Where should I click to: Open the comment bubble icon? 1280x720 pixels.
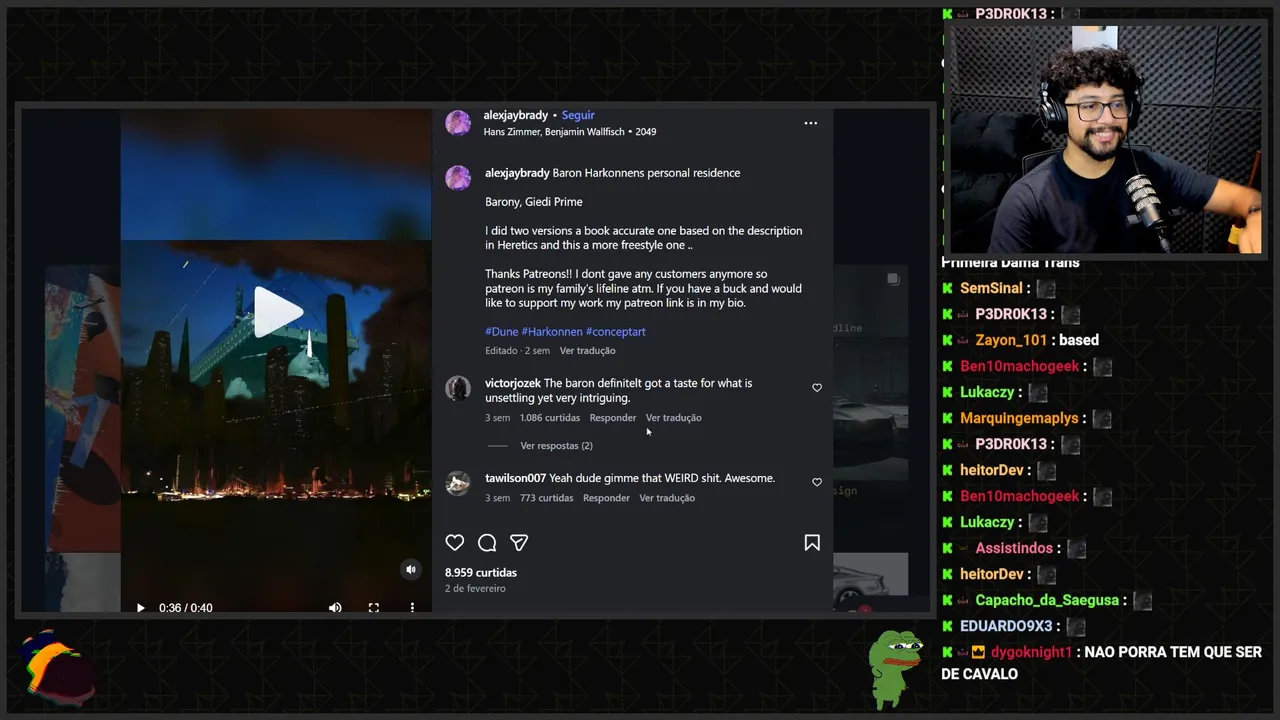[x=487, y=542]
